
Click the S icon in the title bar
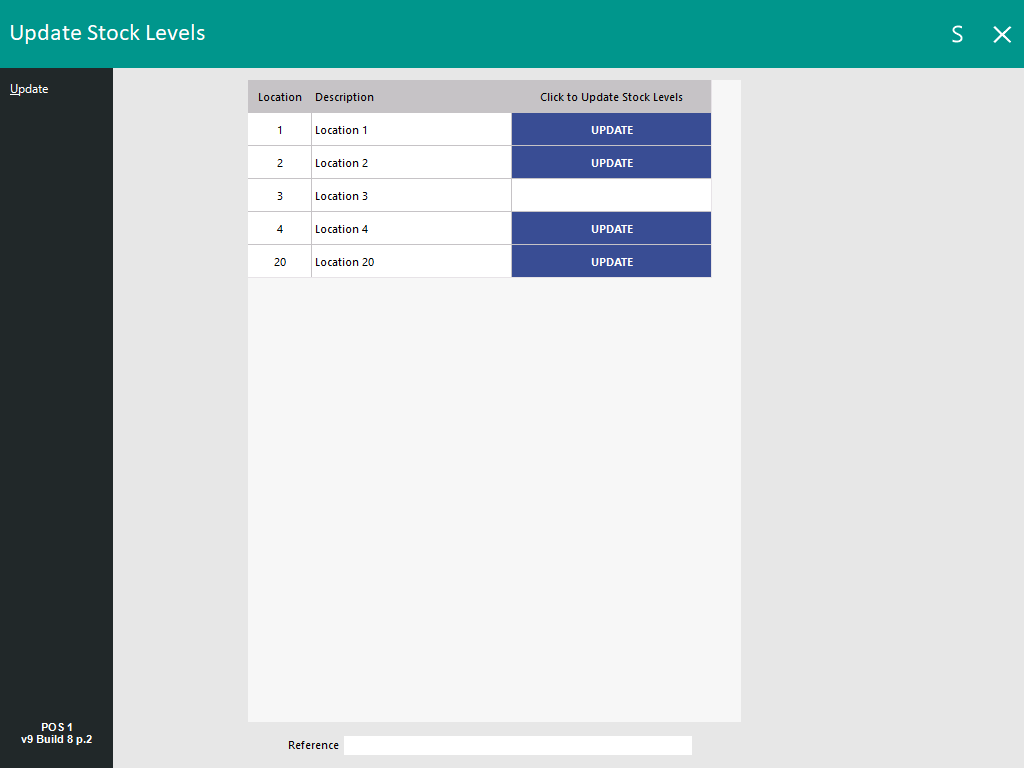point(957,34)
